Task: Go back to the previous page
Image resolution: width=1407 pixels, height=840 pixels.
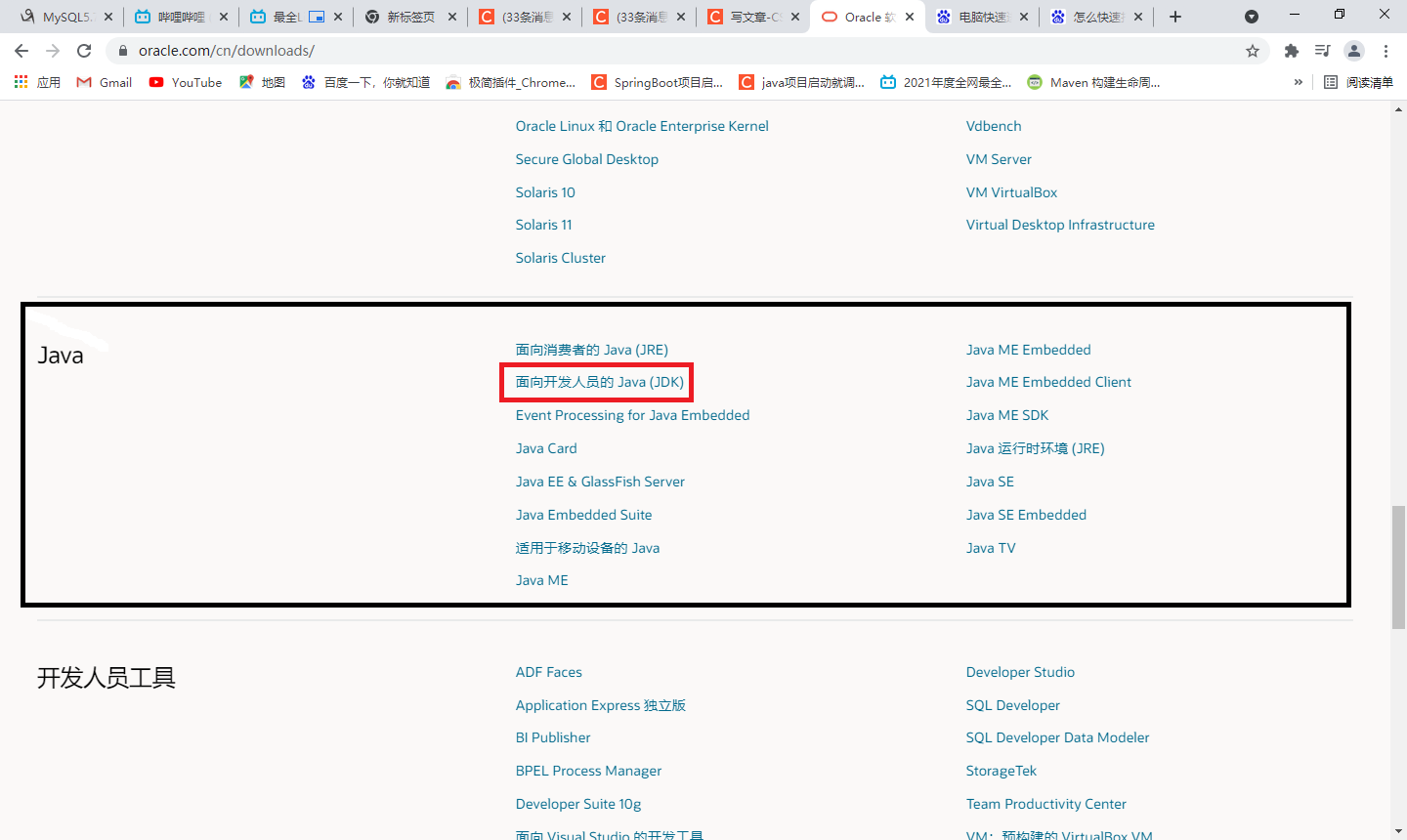Action: click(21, 51)
